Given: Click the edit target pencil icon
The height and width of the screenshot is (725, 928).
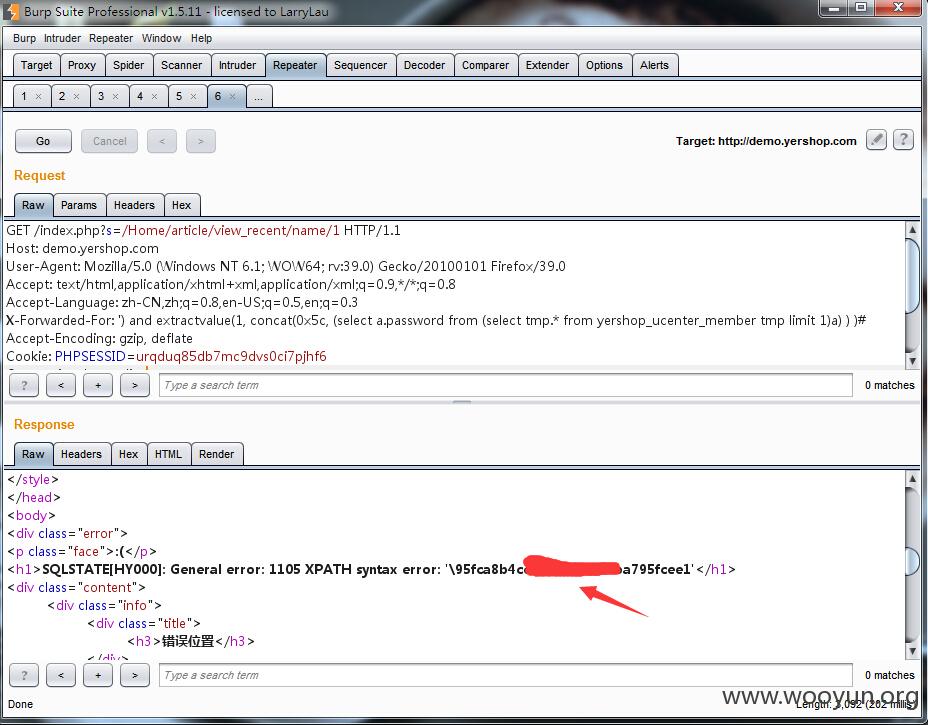Looking at the screenshot, I should [876, 140].
